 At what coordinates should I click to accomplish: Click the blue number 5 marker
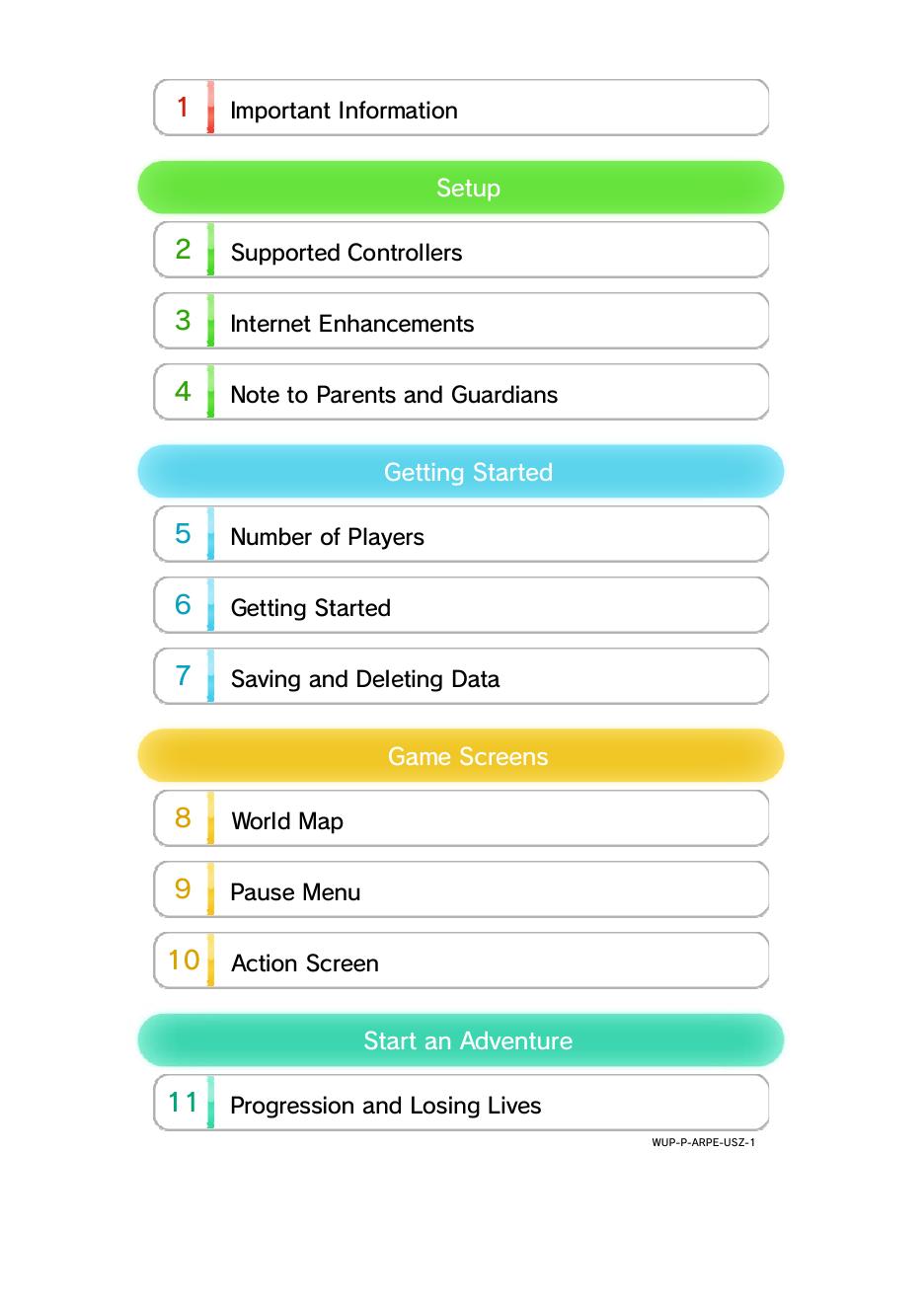pyautogui.click(x=183, y=534)
